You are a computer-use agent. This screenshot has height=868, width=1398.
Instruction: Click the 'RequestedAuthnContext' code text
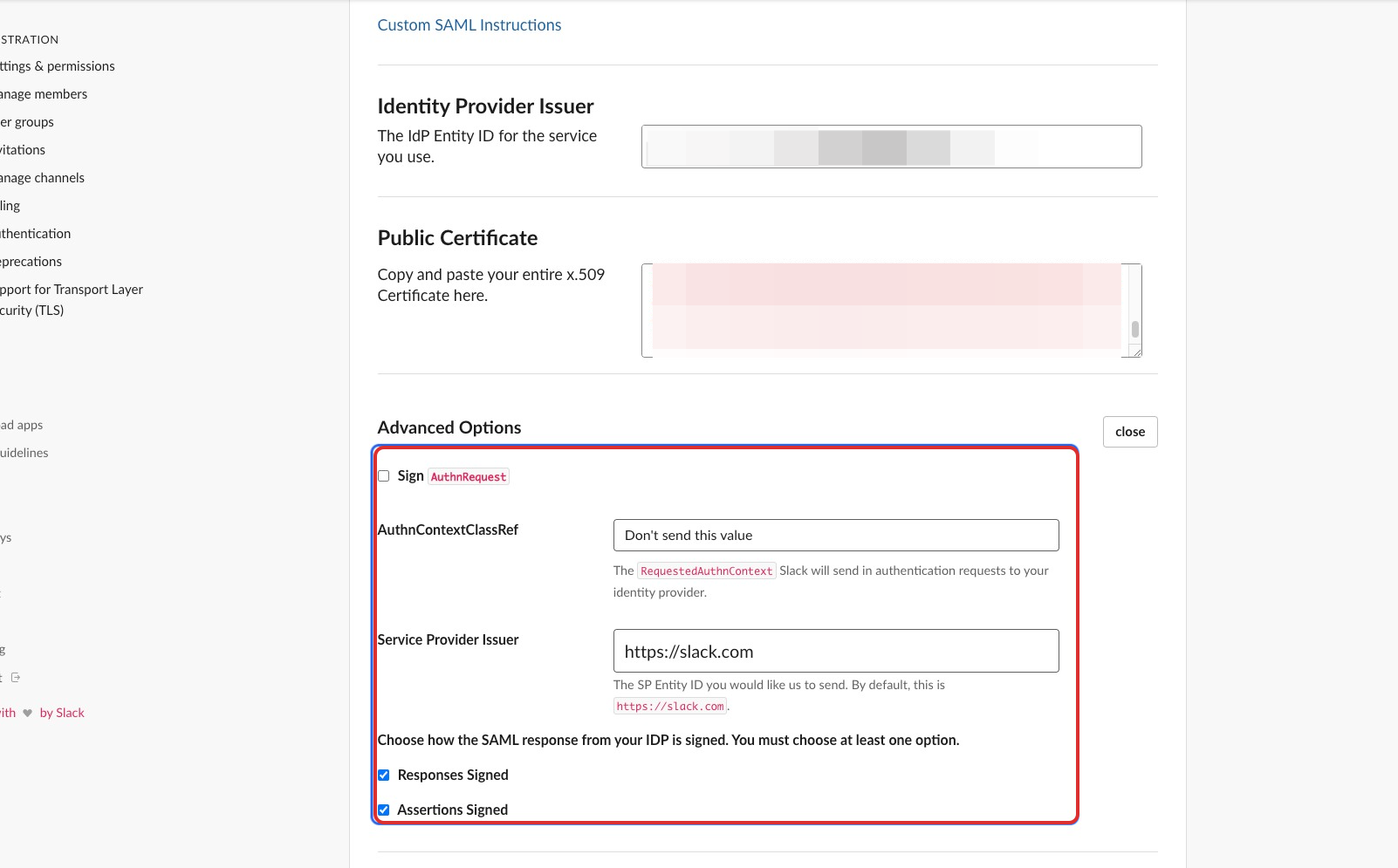[x=707, y=571]
